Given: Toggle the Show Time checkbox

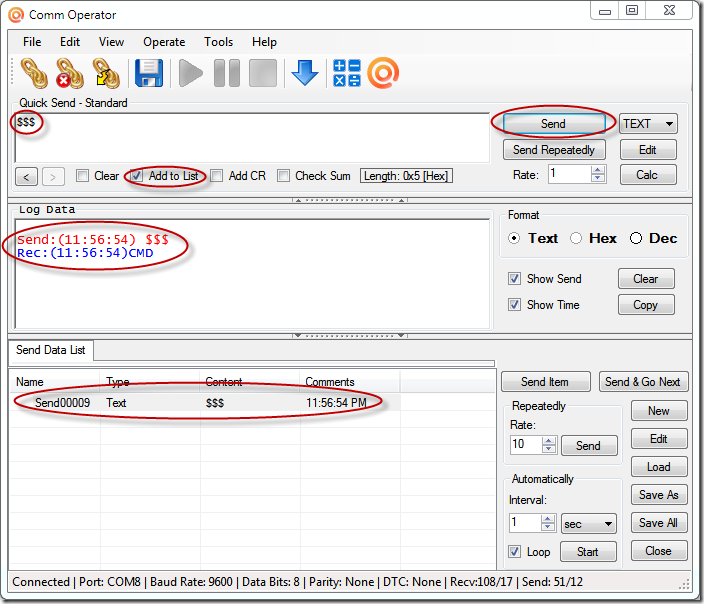Looking at the screenshot, I should (515, 304).
